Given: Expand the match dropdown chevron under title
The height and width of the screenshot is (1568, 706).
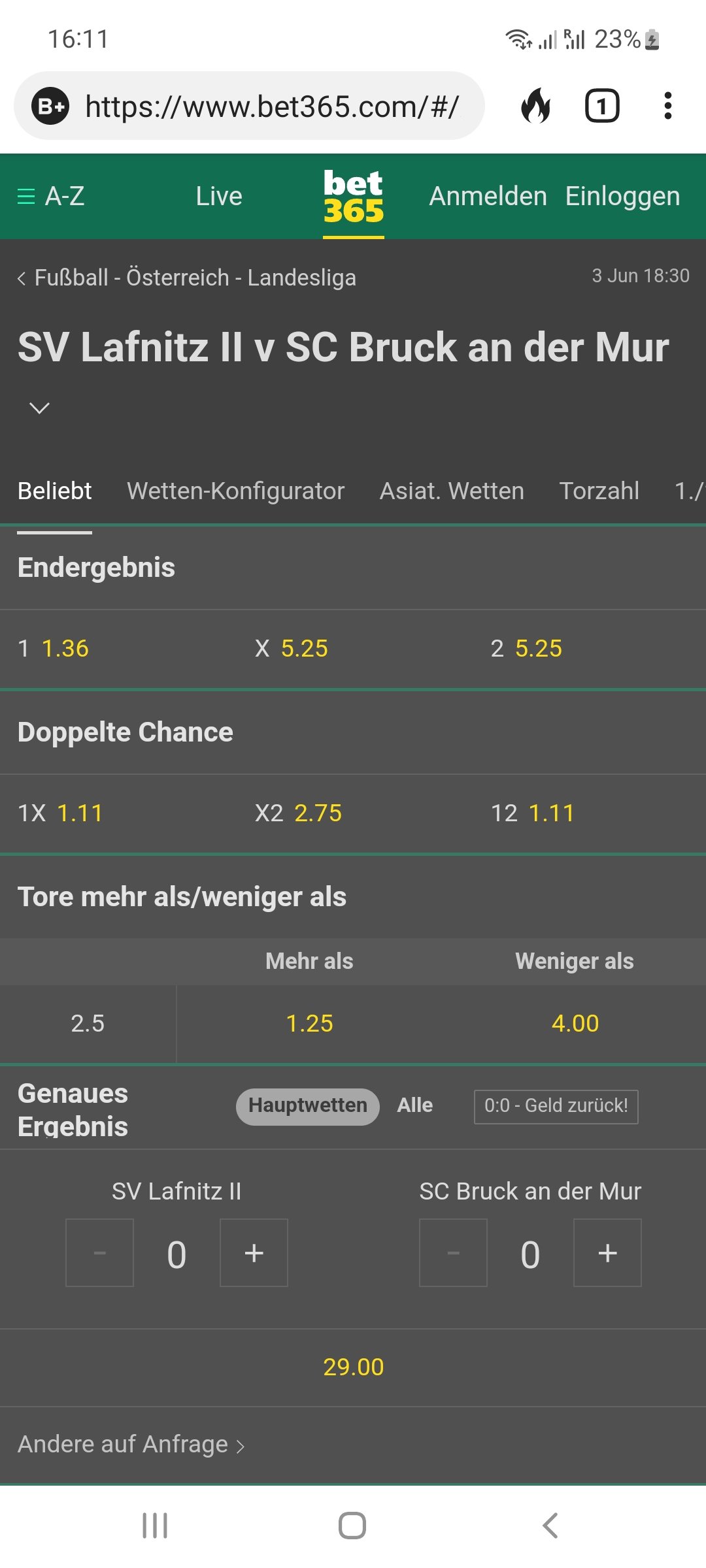Looking at the screenshot, I should pyautogui.click(x=40, y=408).
